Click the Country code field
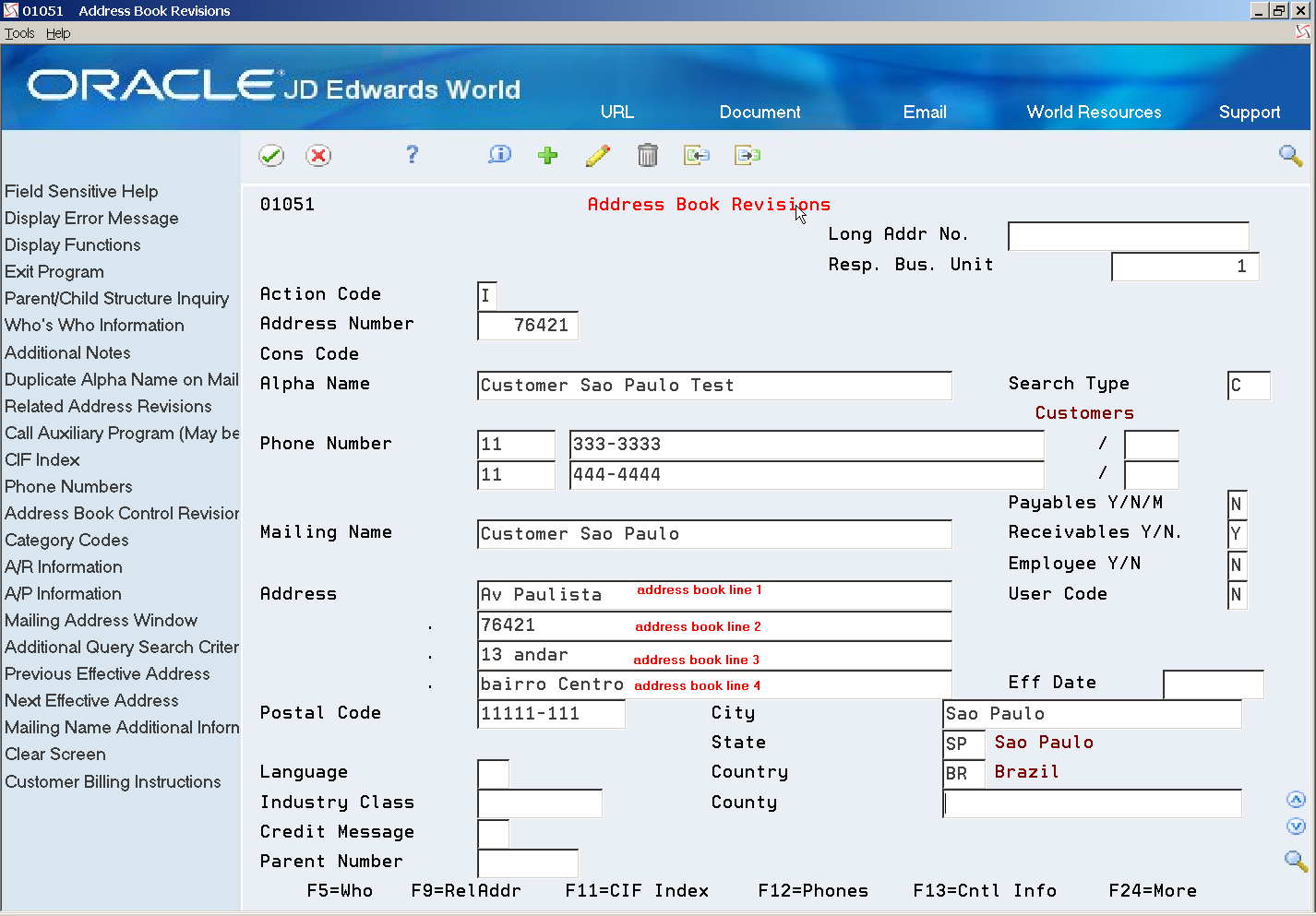 (964, 774)
